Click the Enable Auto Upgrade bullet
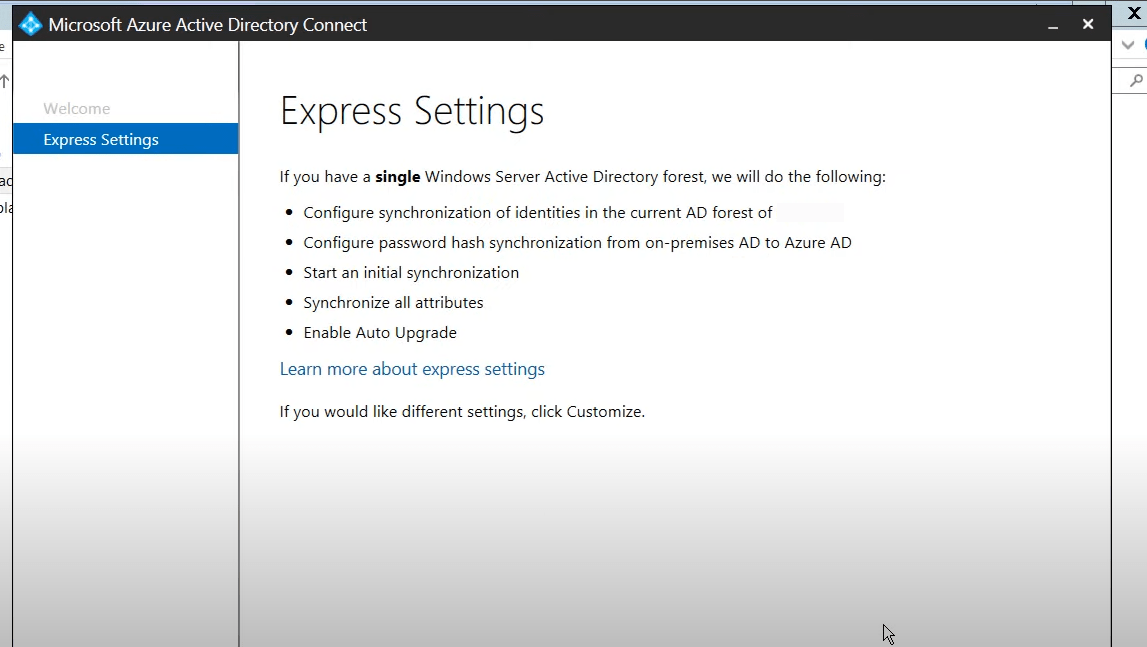The height and width of the screenshot is (647, 1147). point(380,332)
